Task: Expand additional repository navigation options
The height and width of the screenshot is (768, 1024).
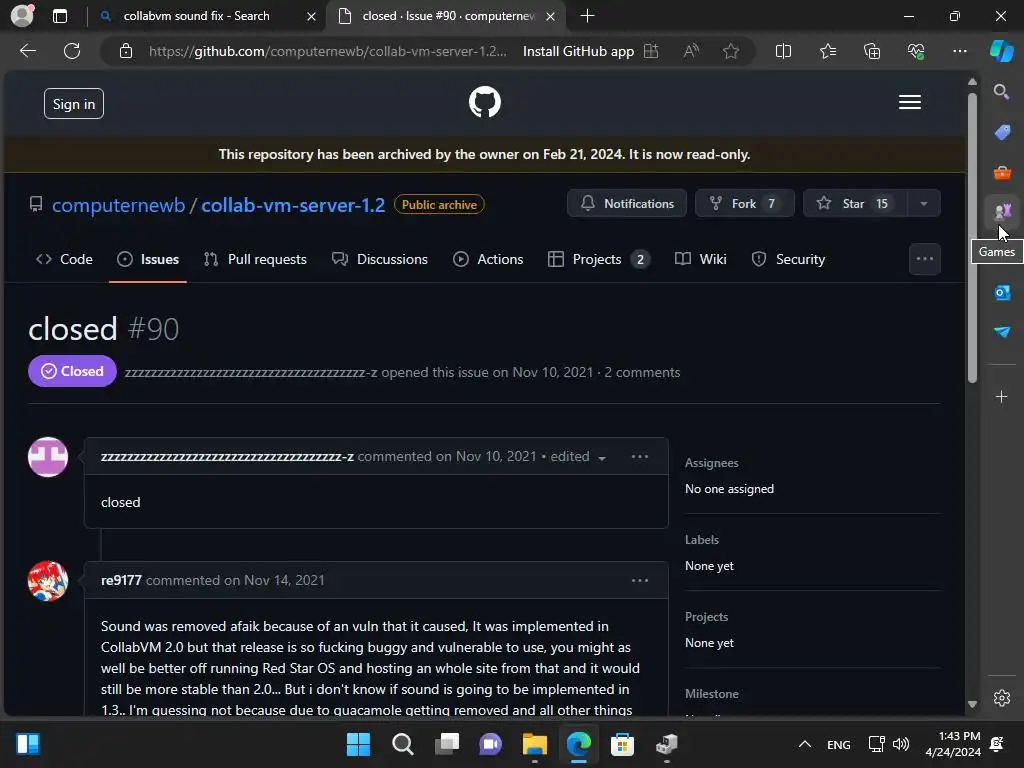Action: click(x=925, y=259)
